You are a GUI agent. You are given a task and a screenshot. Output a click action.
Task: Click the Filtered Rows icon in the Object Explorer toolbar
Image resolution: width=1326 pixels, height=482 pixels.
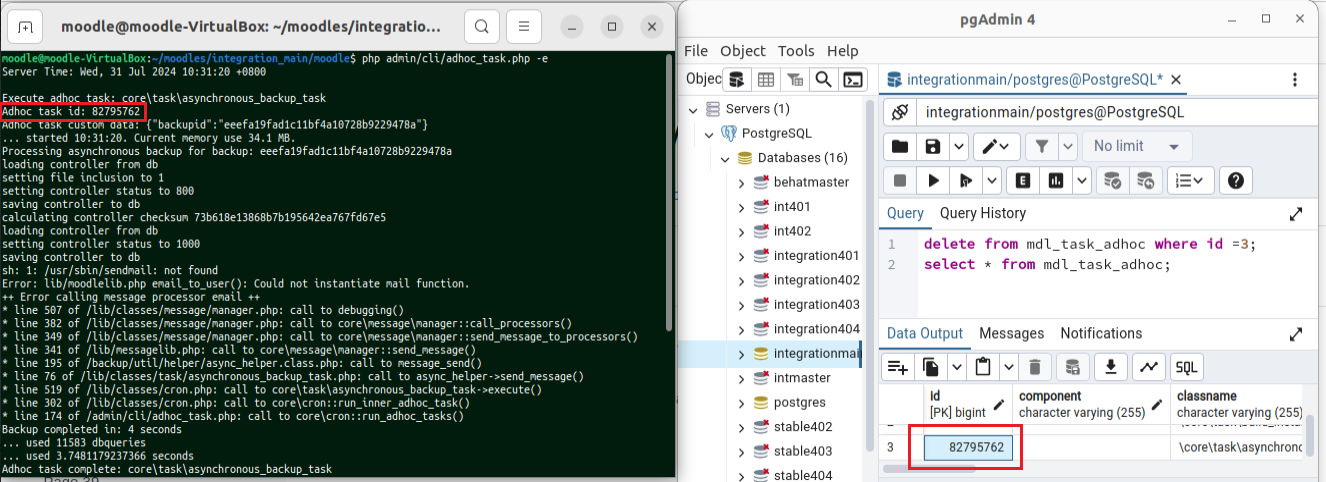pos(795,79)
